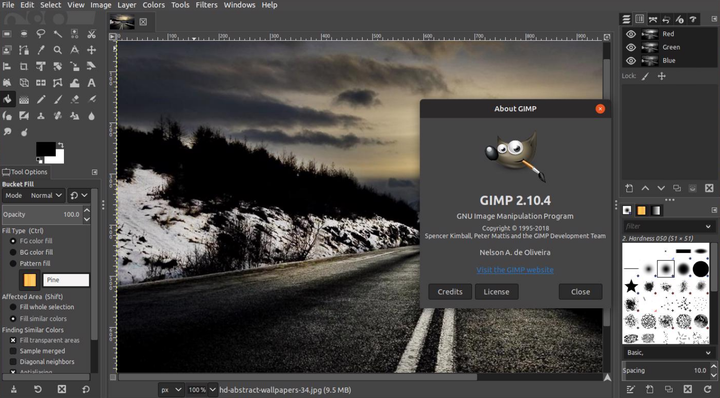
Task: Open the Filters menu
Action: click(207, 5)
